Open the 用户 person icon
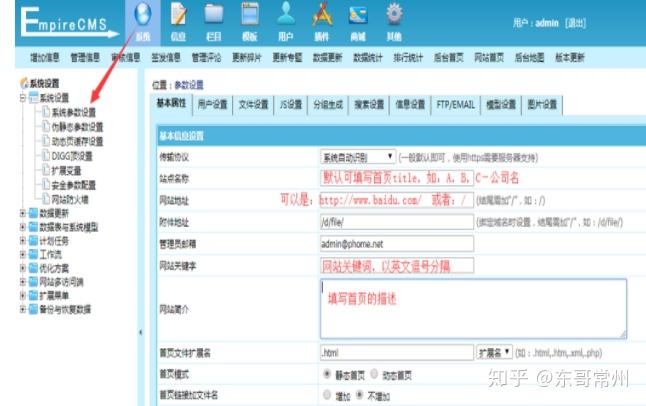The height and width of the screenshot is (406, 646). [x=286, y=13]
